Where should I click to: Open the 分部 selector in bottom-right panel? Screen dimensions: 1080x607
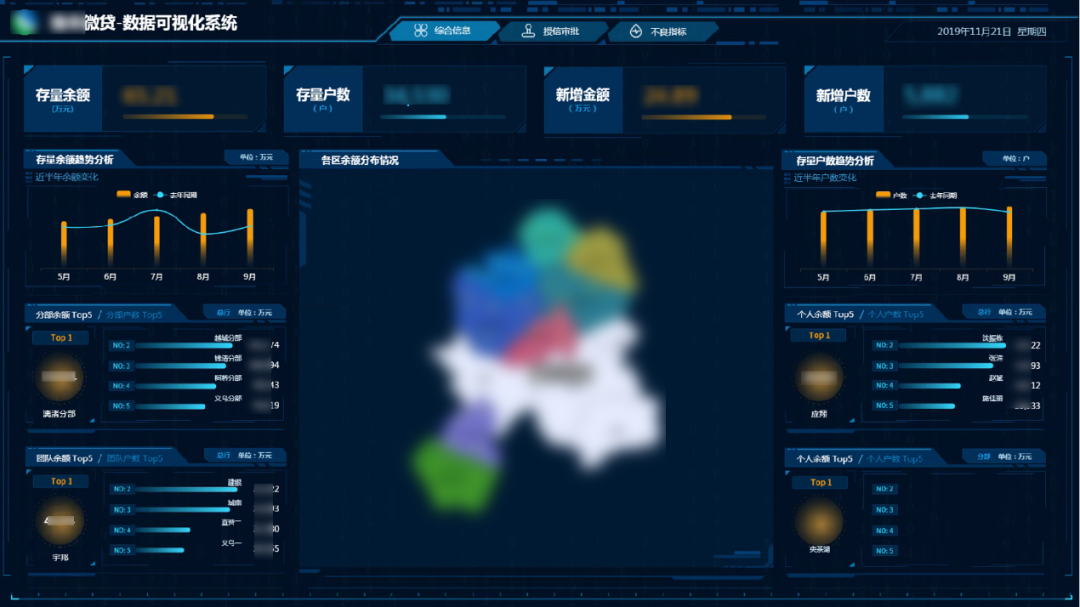983,456
